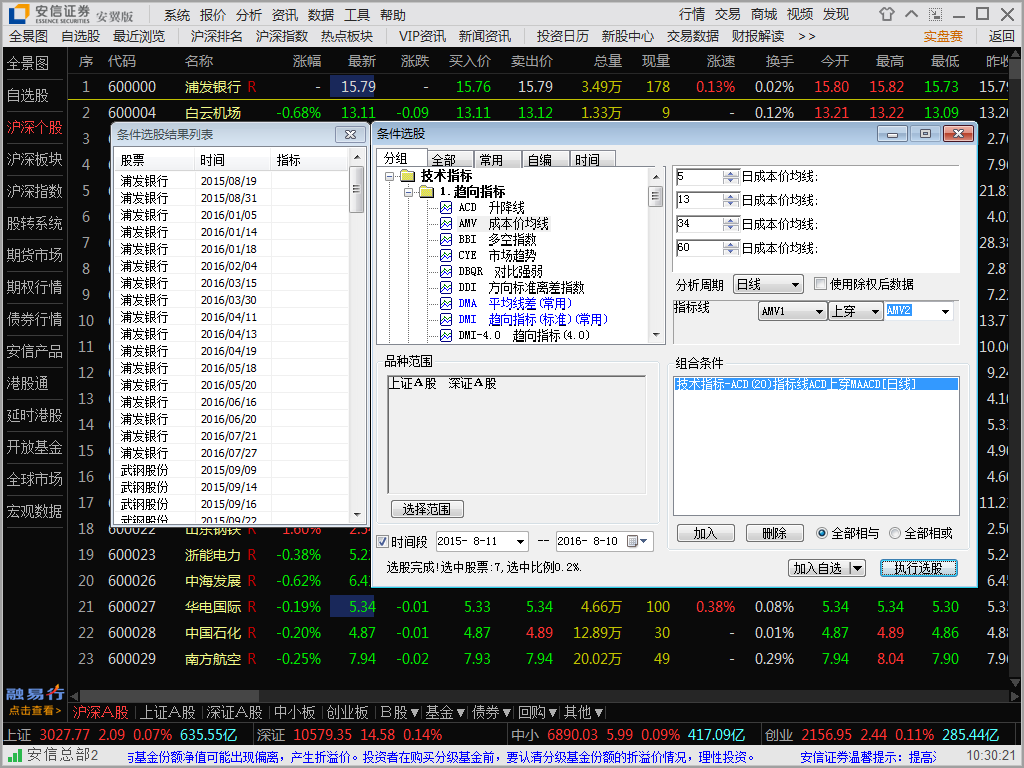This screenshot has height=768, width=1024.
Task: Select the CYE 市场趋势 indicator icon
Action: pos(446,255)
